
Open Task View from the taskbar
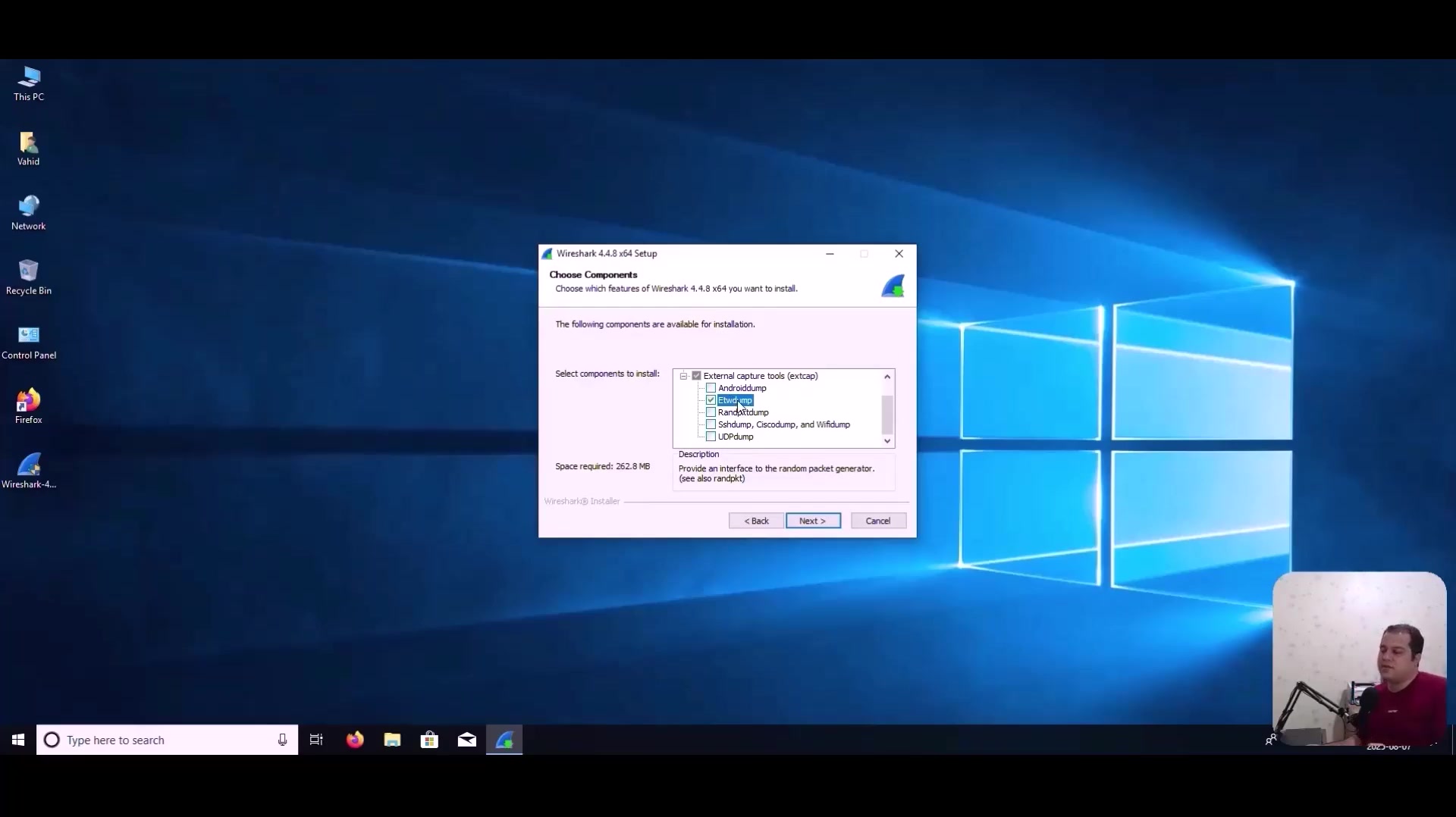316,740
